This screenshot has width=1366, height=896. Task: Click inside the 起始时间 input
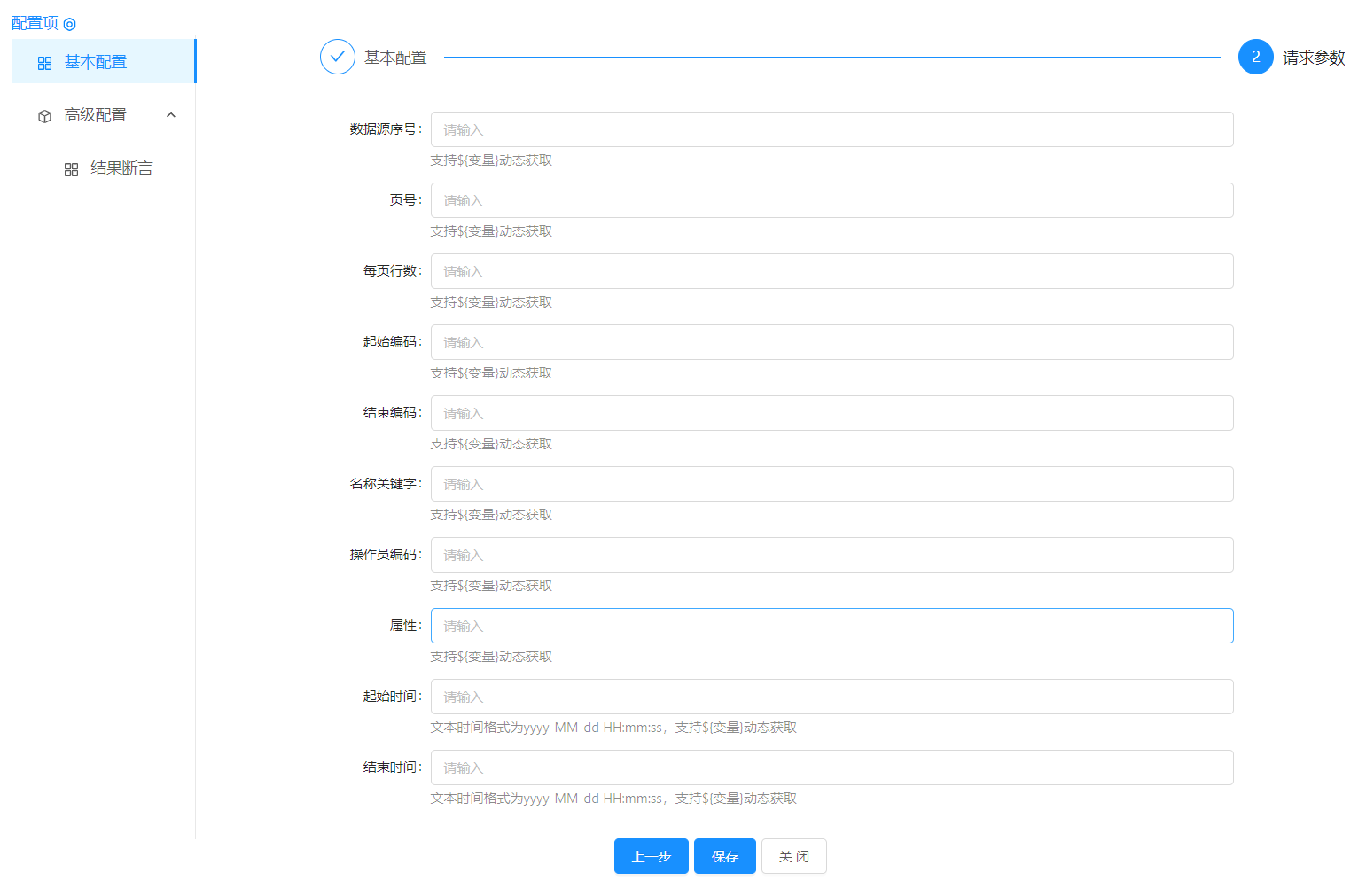(831, 697)
